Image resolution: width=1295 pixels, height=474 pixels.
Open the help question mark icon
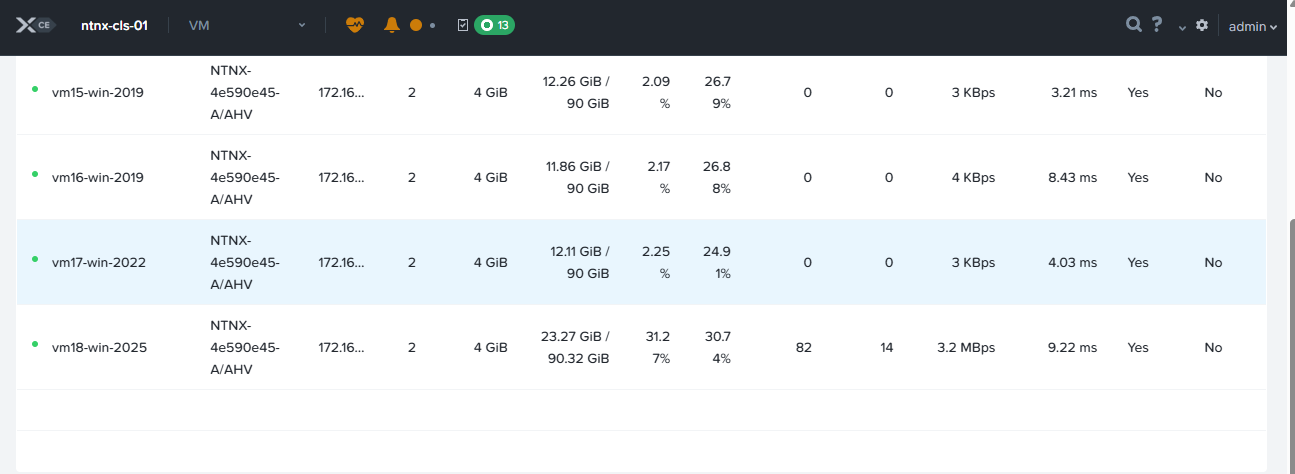tap(1157, 25)
